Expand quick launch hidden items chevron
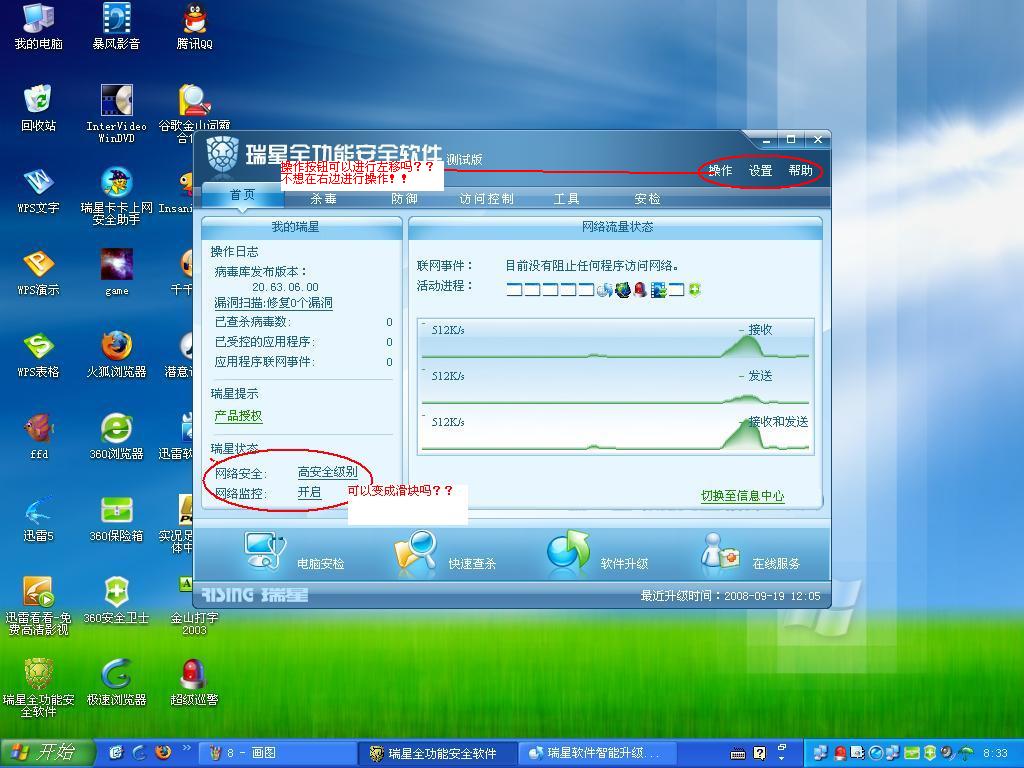 point(187,748)
